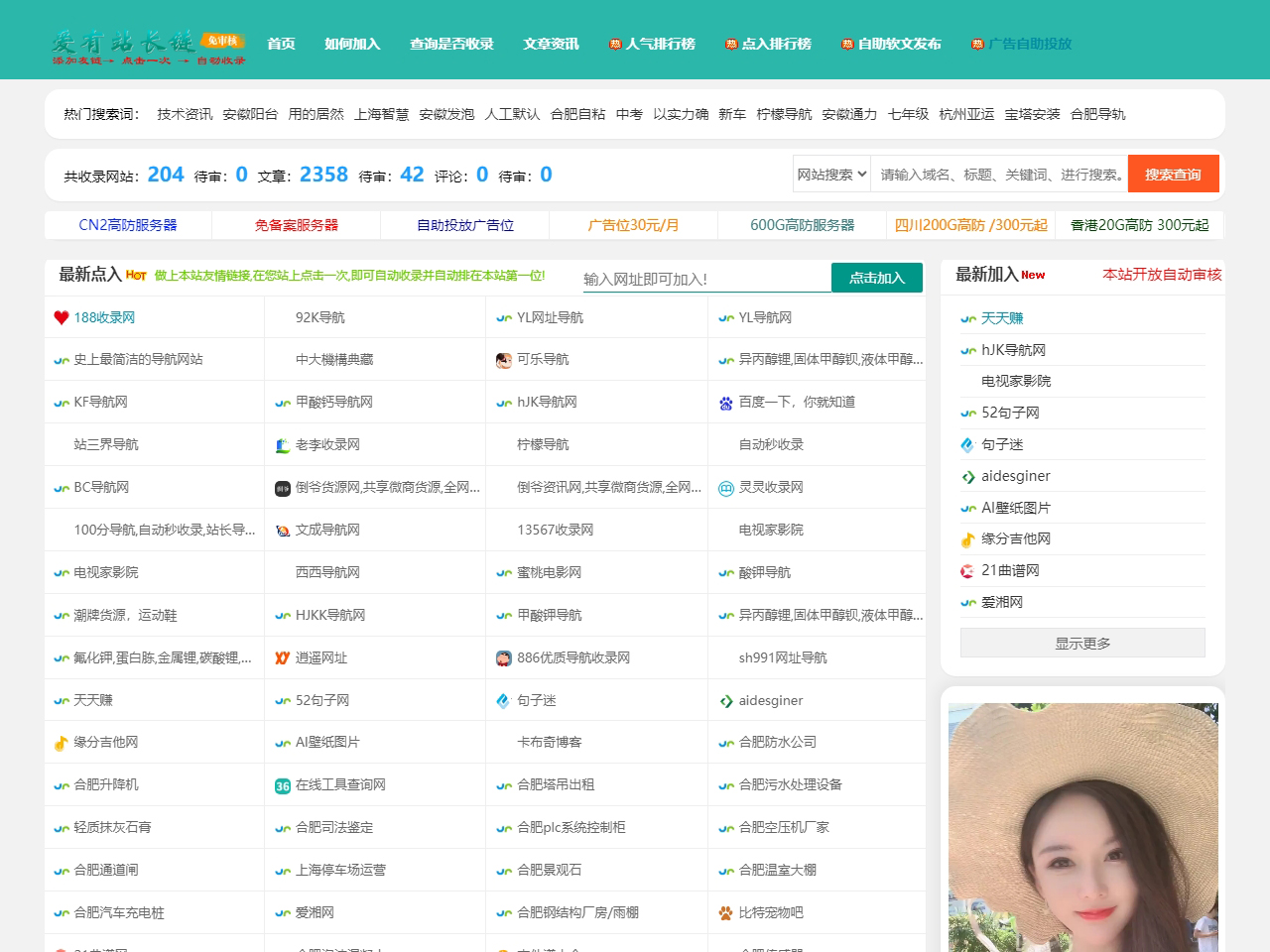Click the paw icon beside 比特宠物吧
This screenshot has width=1270, height=952.
coord(725,912)
